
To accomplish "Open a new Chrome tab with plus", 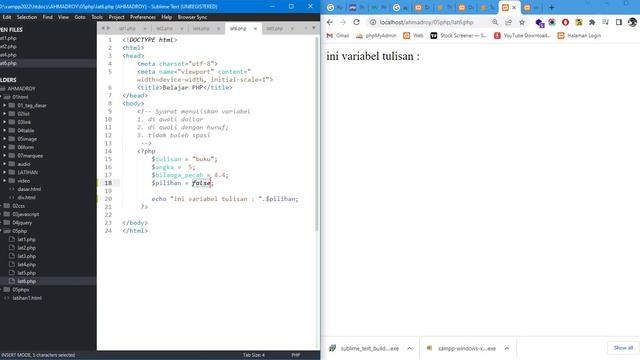I will click(x=551, y=7).
